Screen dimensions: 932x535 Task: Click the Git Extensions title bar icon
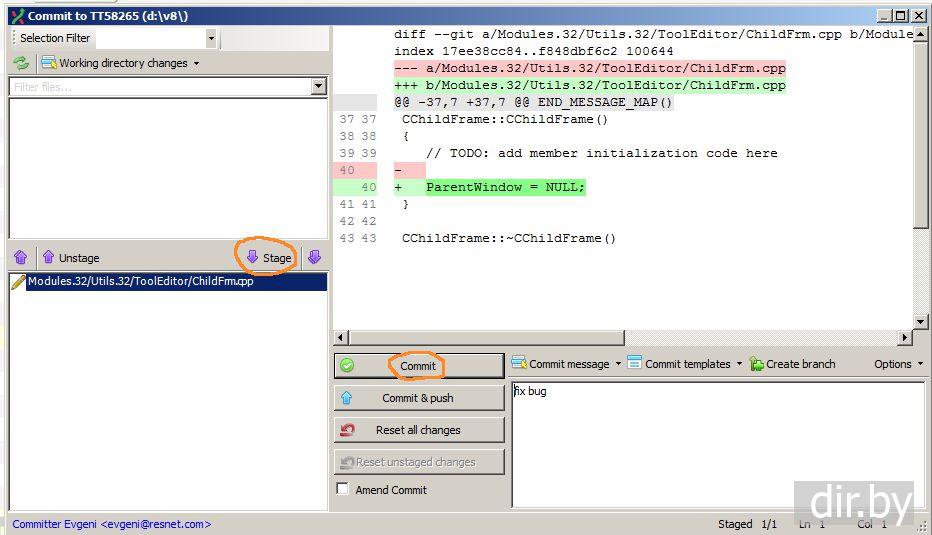click(x=18, y=16)
